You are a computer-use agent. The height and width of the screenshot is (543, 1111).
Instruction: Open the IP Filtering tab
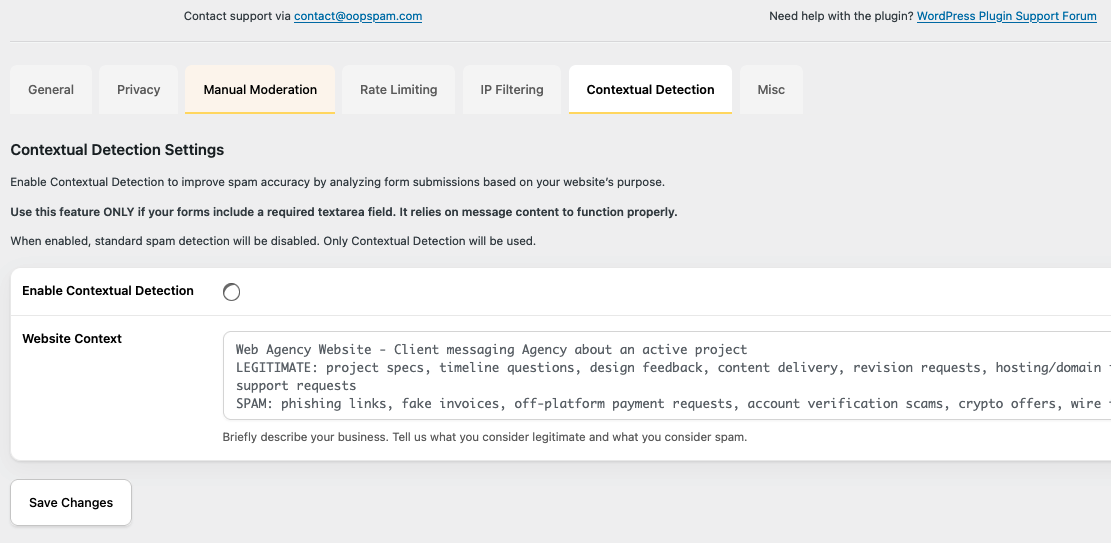[x=512, y=90]
